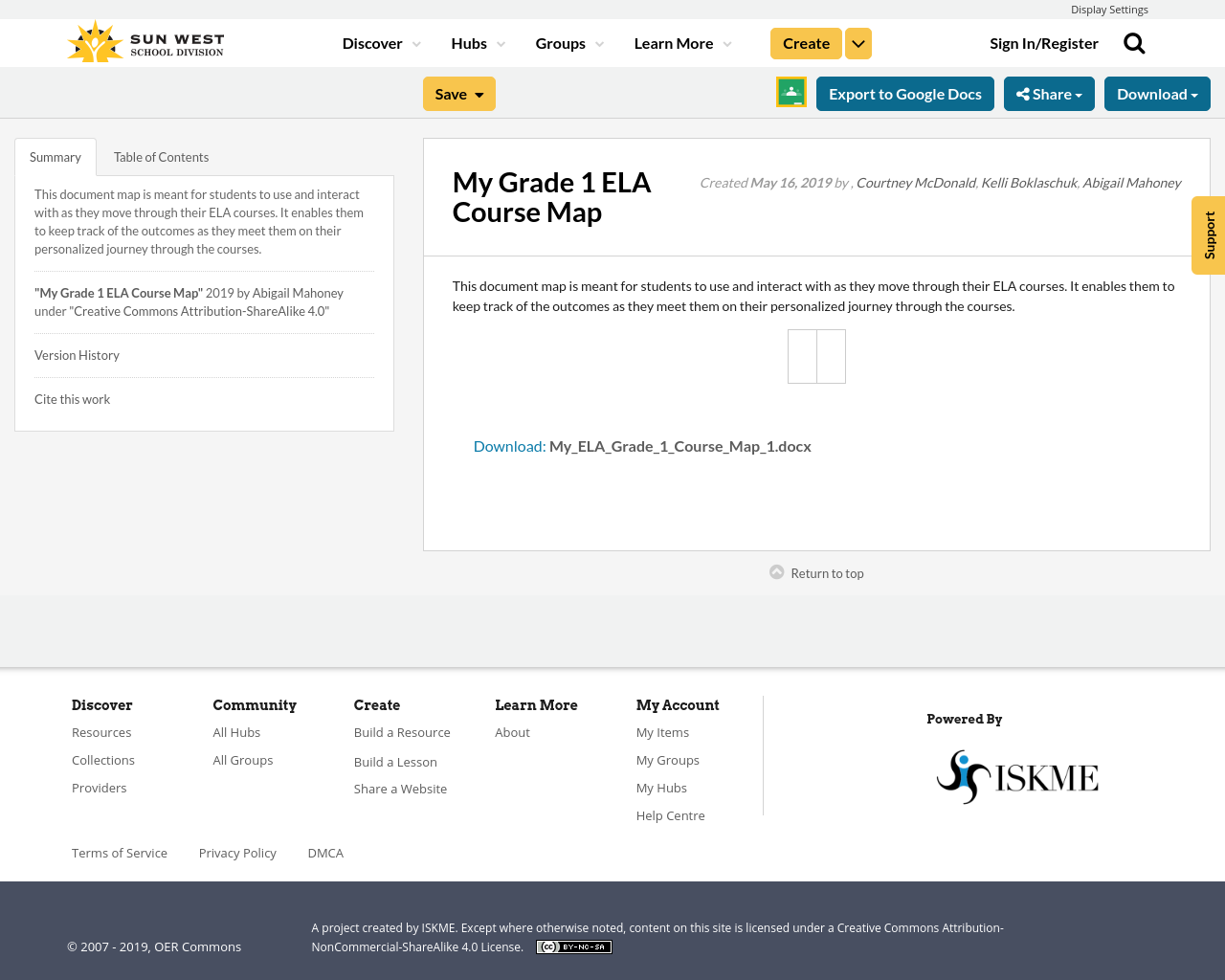Image resolution: width=1225 pixels, height=980 pixels.
Task: Open Version History
Action: [x=77, y=354]
